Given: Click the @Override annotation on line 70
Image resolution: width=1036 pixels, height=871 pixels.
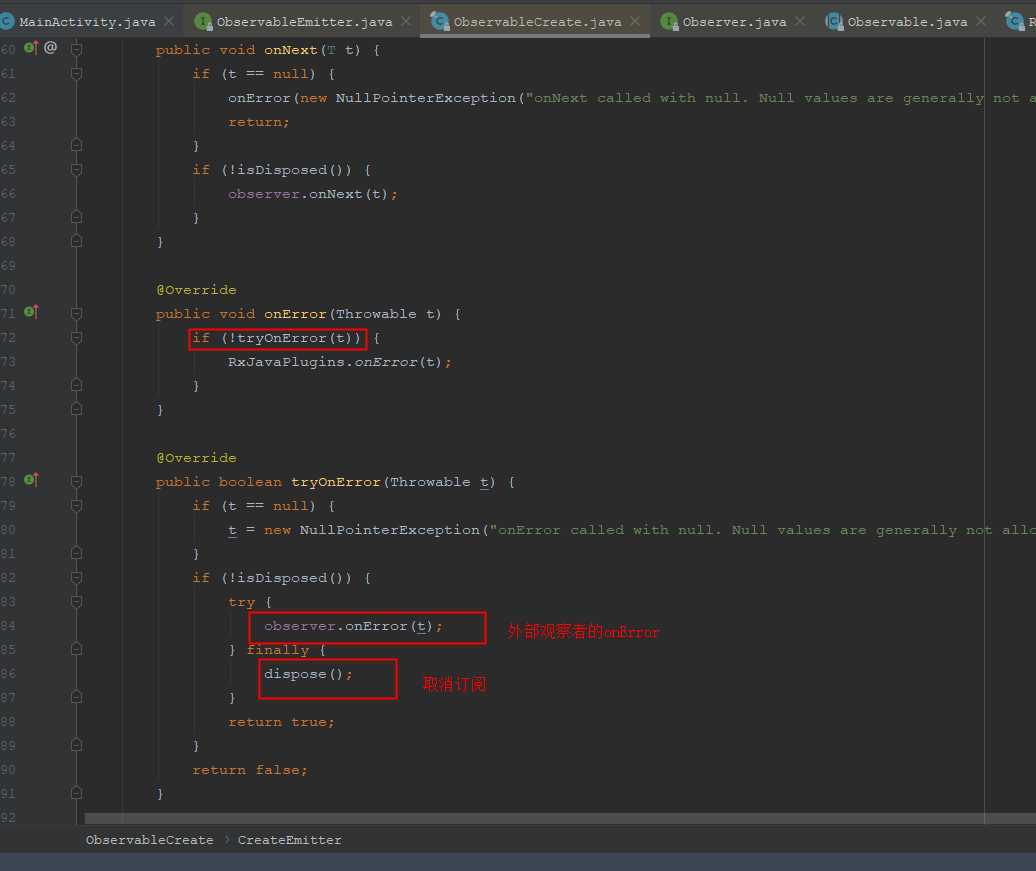Looking at the screenshot, I should (x=196, y=290).
